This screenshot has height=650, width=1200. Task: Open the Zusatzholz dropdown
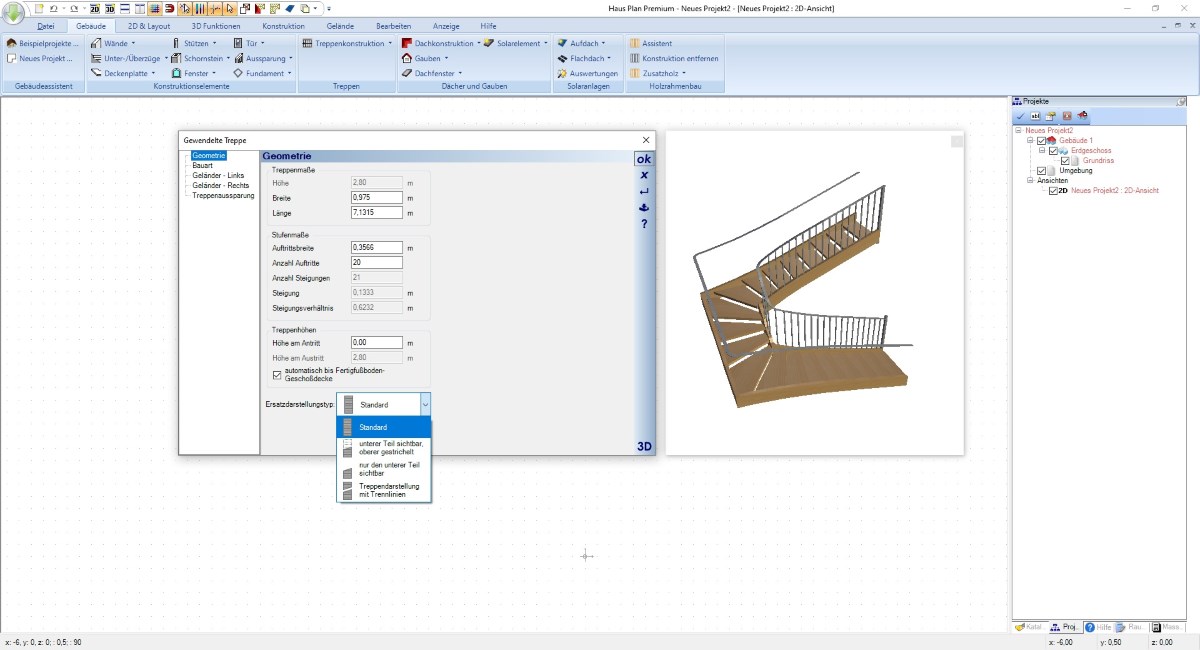[684, 73]
